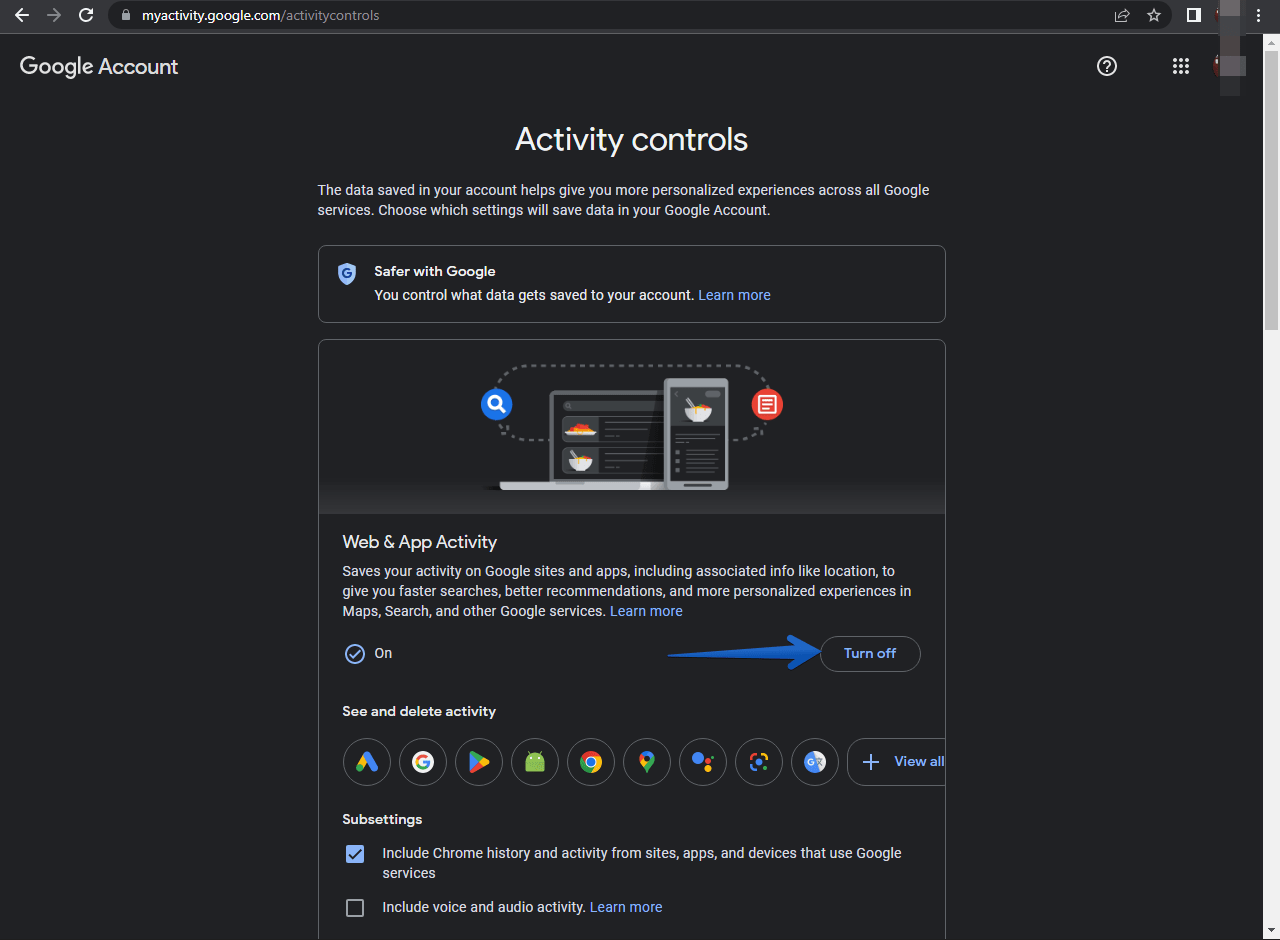Open Chrome activity icon
Image resolution: width=1280 pixels, height=940 pixels.
coord(591,762)
